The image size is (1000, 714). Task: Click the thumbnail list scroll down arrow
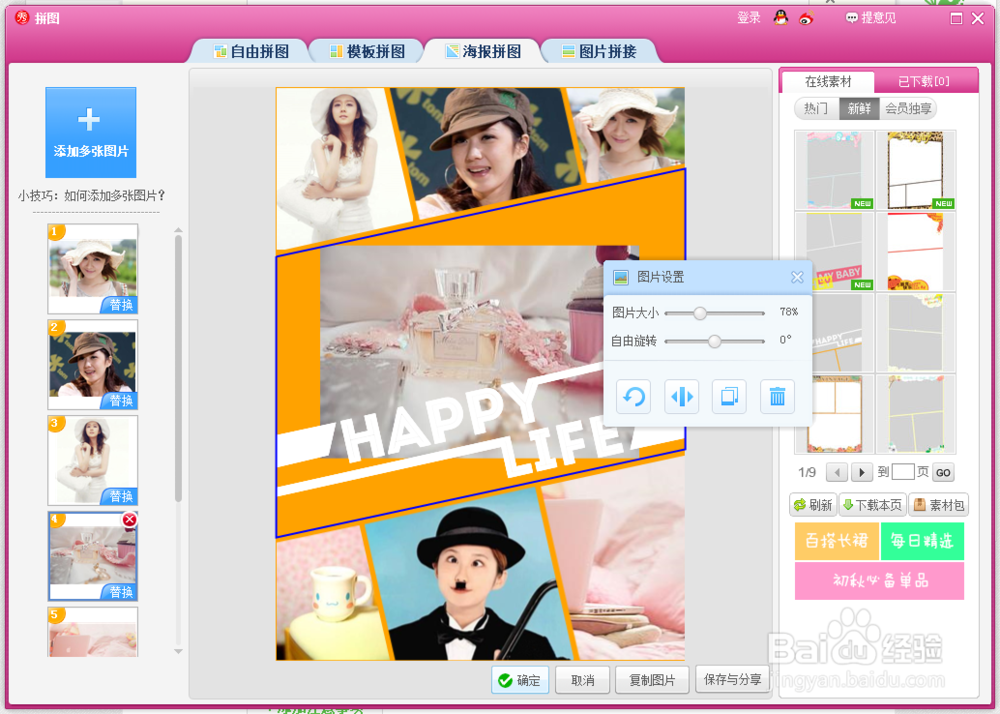[x=179, y=651]
